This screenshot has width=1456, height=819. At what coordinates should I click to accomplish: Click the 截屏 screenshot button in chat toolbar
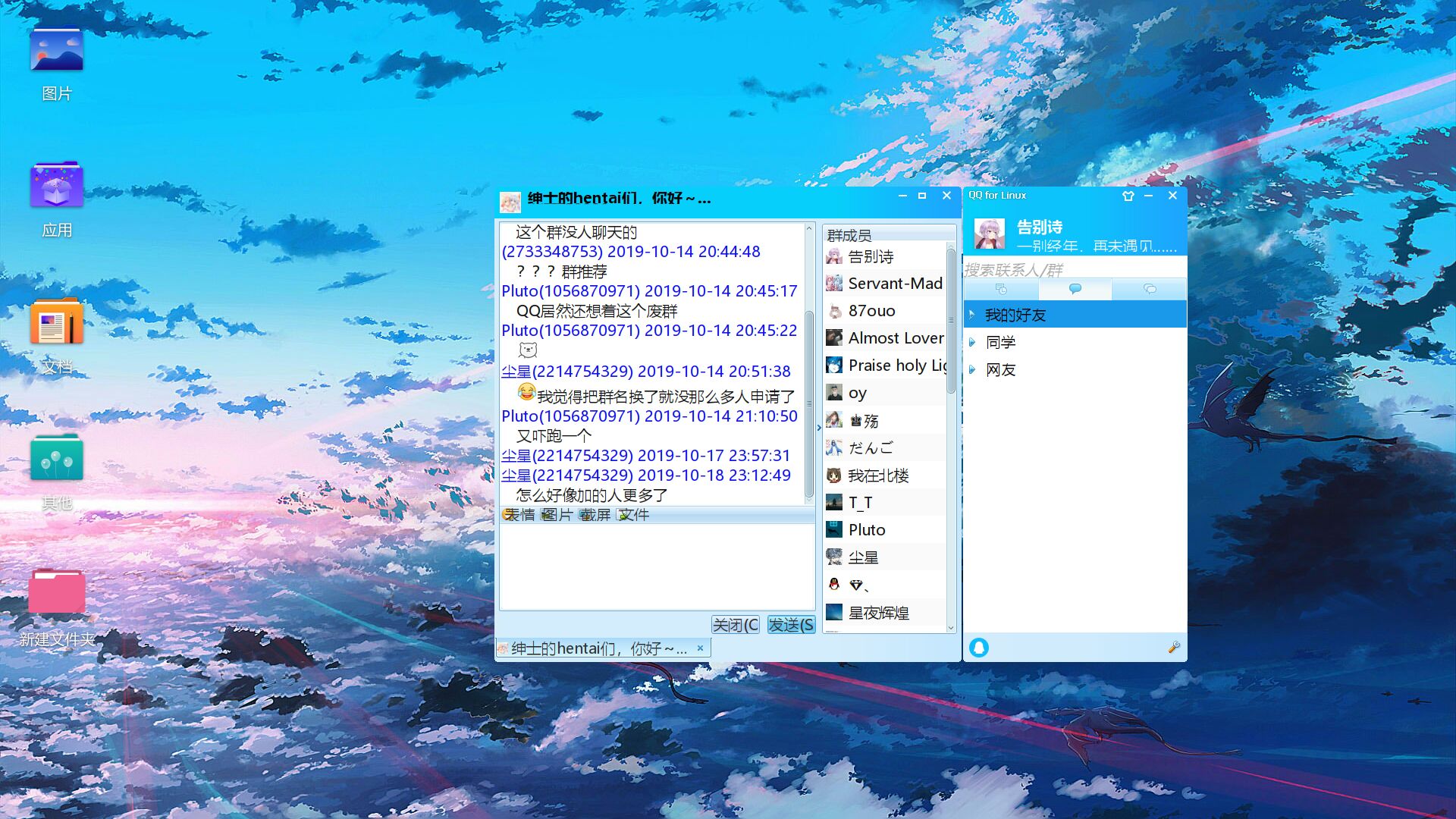pos(595,515)
